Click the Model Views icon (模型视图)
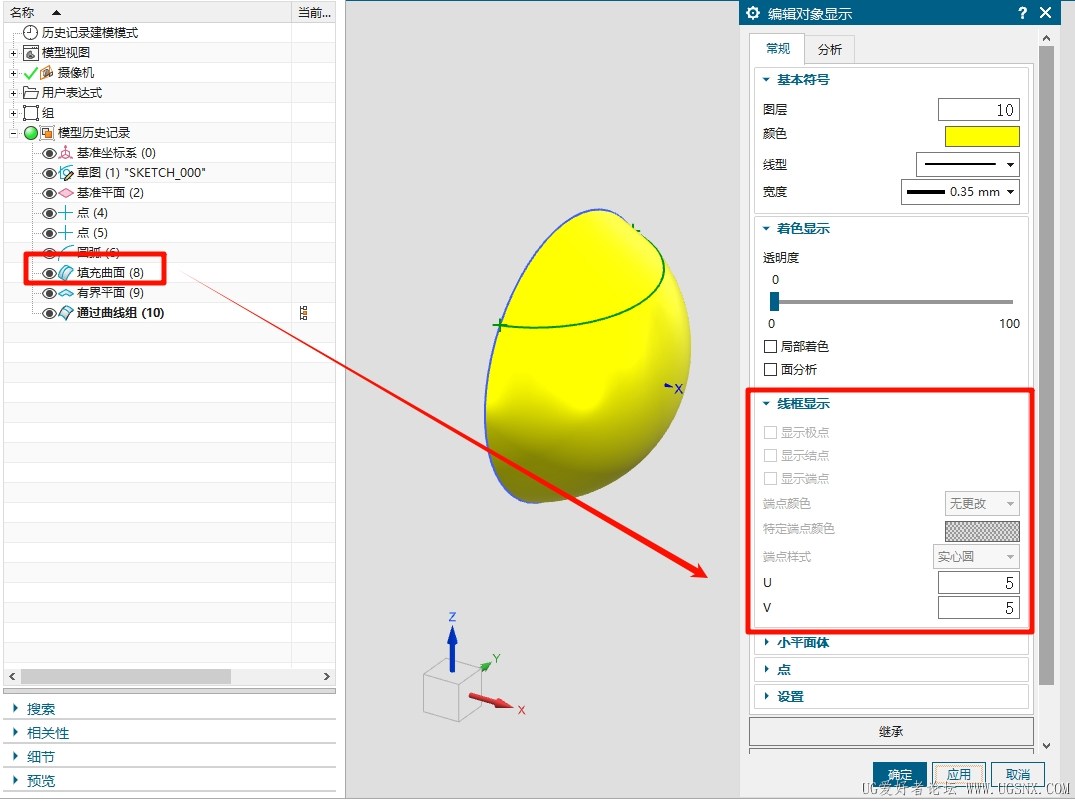This screenshot has width=1075, height=801. (31, 53)
